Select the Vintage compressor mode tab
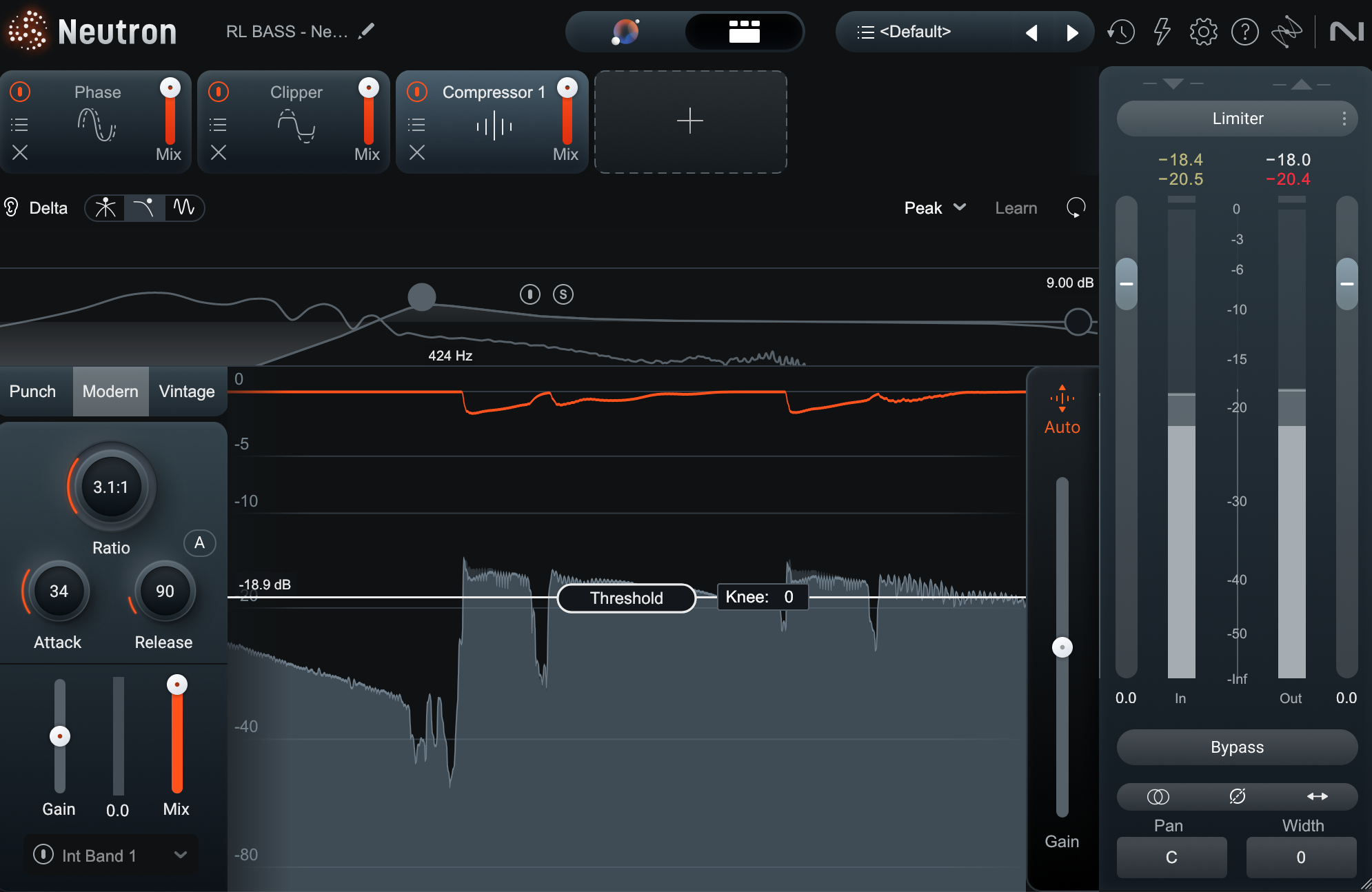The width and height of the screenshot is (1372, 892). [x=187, y=392]
